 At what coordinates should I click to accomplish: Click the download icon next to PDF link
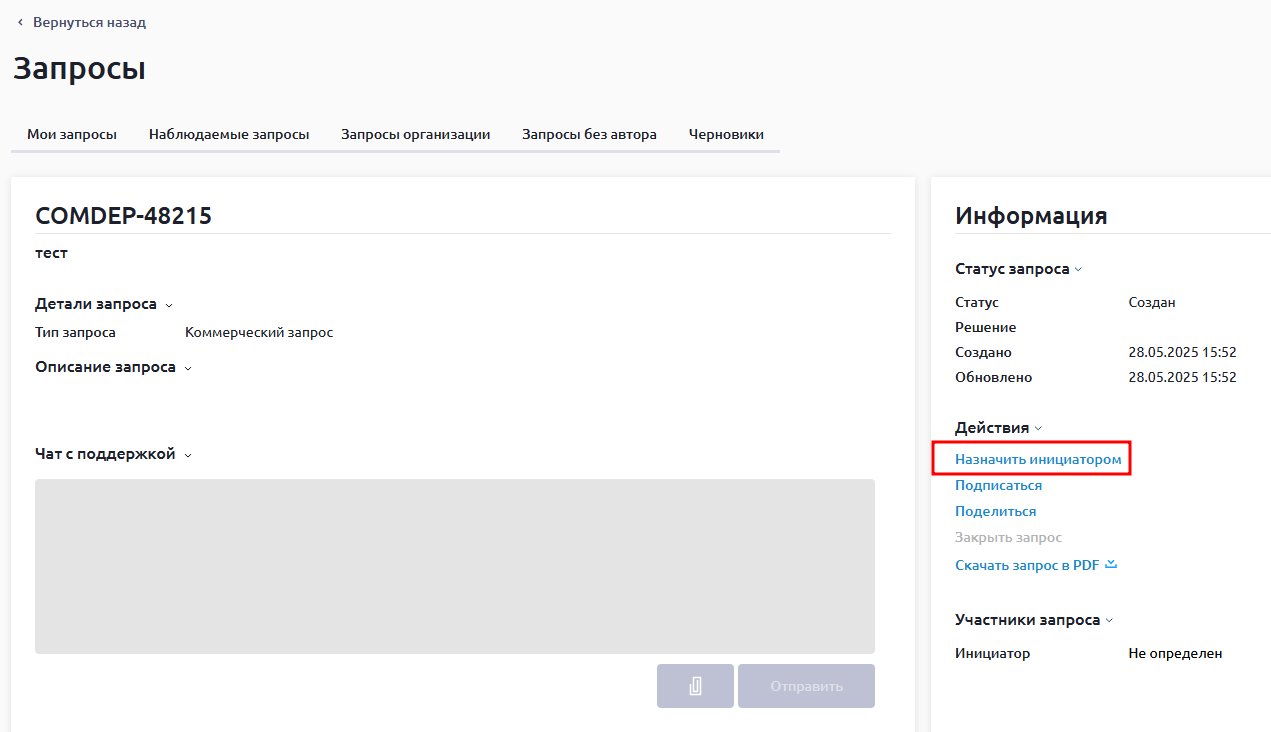(1111, 565)
